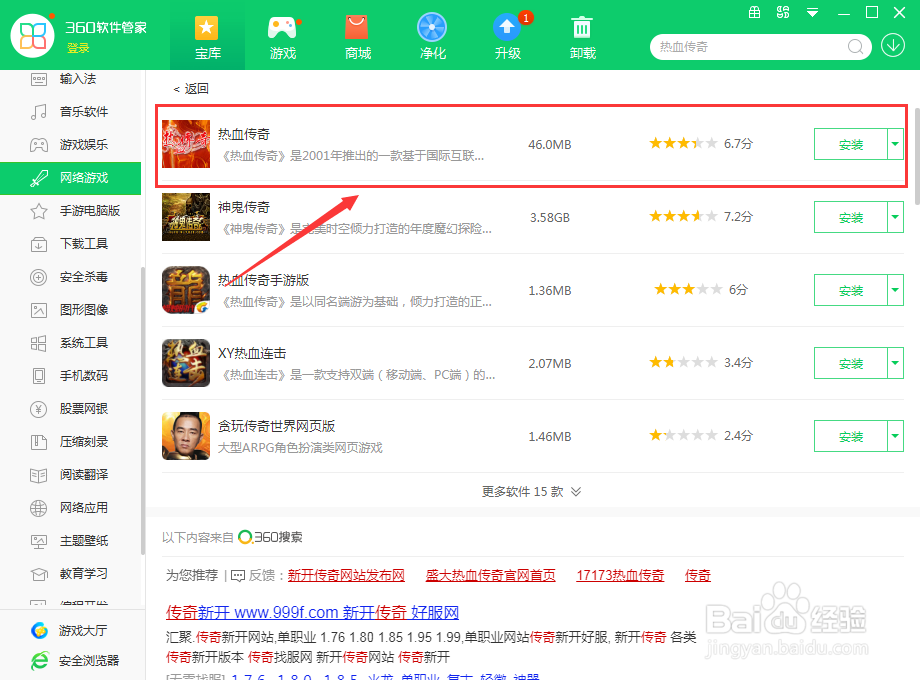The image size is (920, 680).
Task: Open 安全浏览器 from sidebar bottom
Action: pyautogui.click(x=75, y=661)
